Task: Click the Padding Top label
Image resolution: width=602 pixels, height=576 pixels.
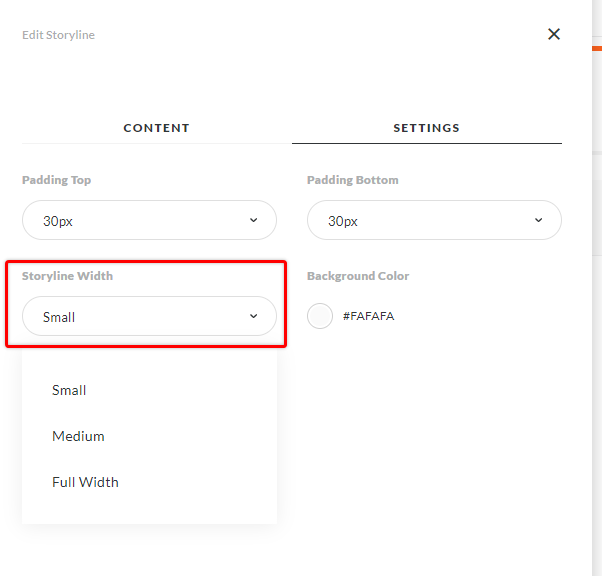Action: [x=56, y=180]
